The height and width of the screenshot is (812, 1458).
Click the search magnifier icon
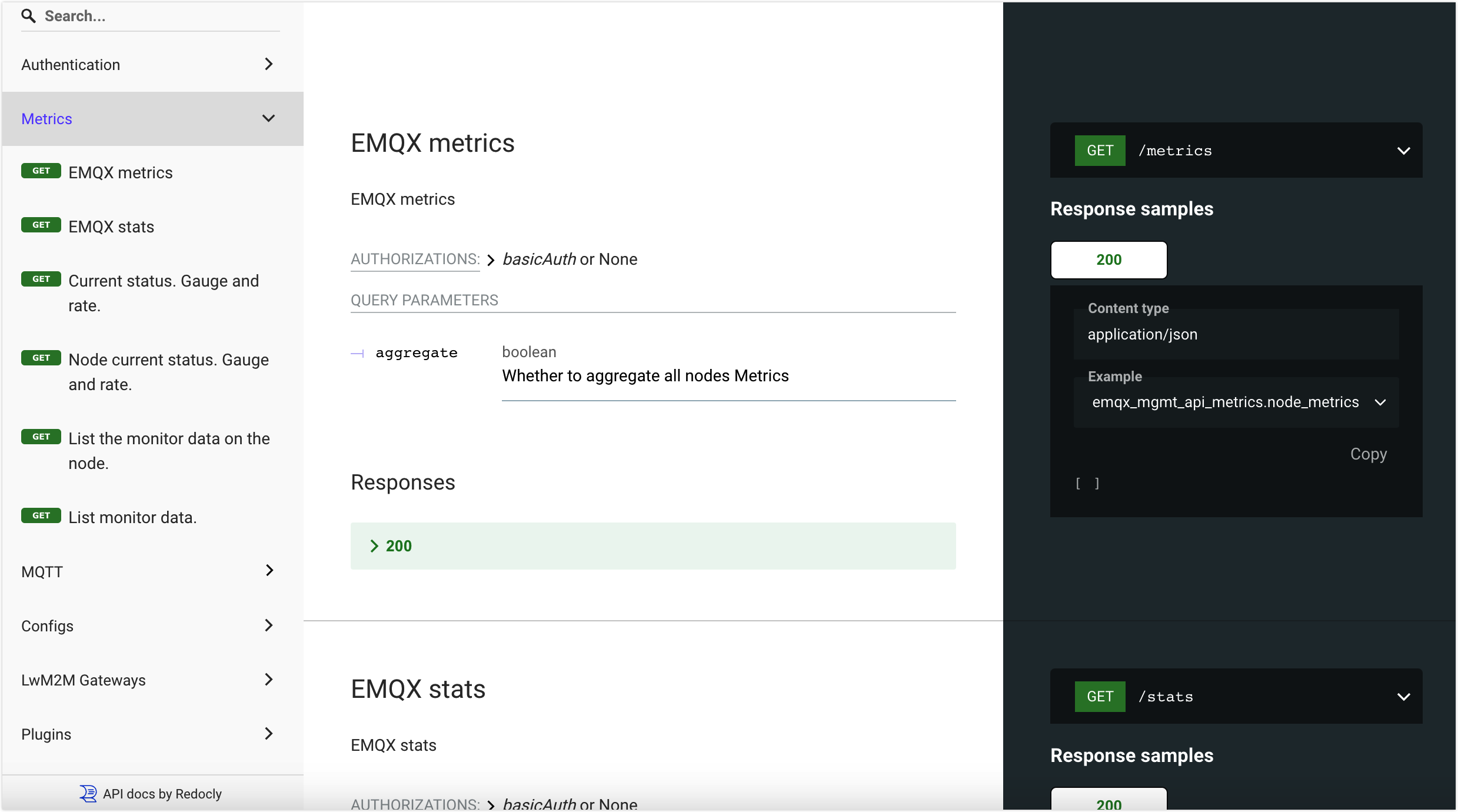(28, 16)
